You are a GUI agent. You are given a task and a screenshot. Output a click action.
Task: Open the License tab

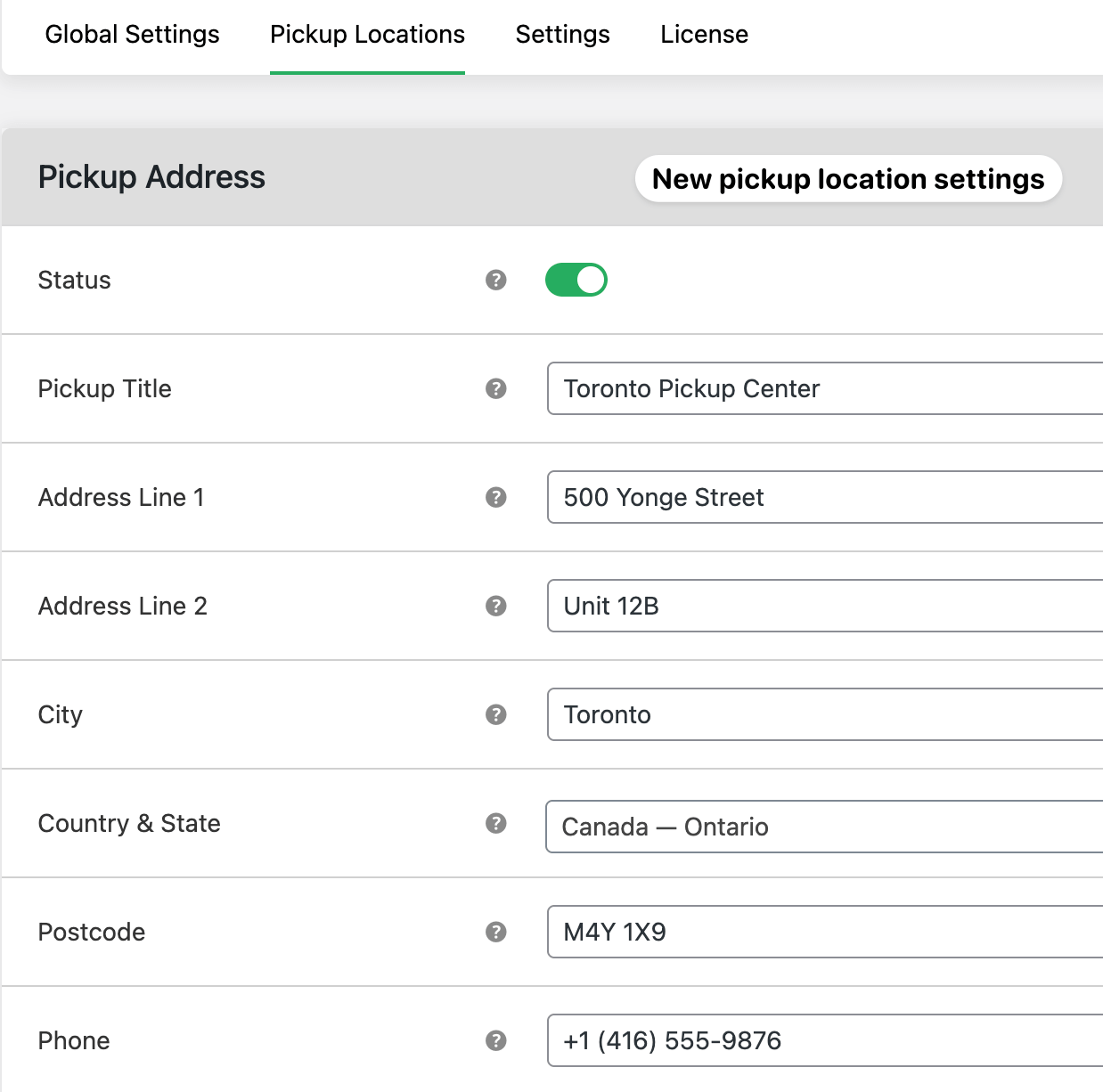pos(704,35)
